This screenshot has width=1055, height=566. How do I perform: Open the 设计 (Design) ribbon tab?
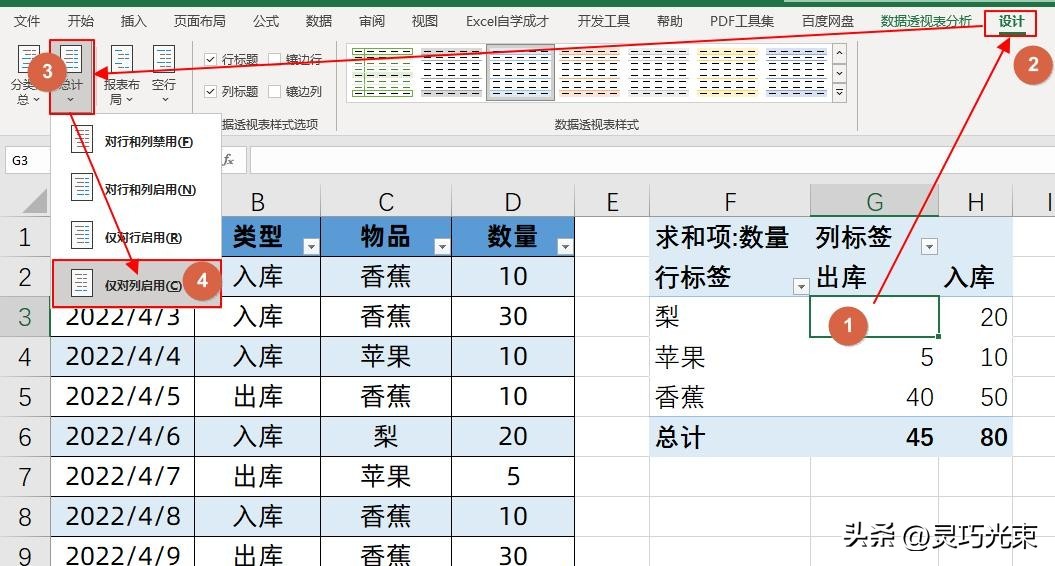pos(1011,21)
